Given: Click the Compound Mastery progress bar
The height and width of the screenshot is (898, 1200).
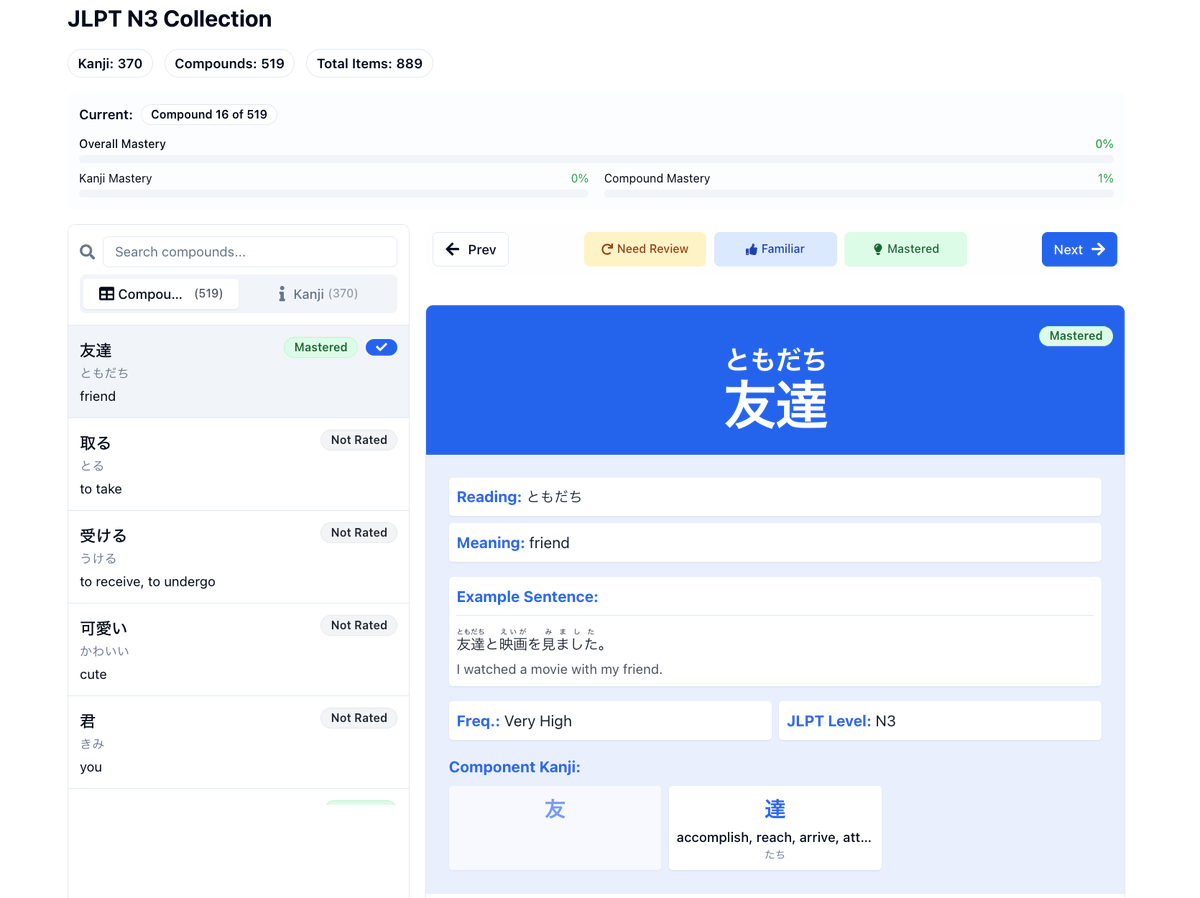Looking at the screenshot, I should pos(859,193).
